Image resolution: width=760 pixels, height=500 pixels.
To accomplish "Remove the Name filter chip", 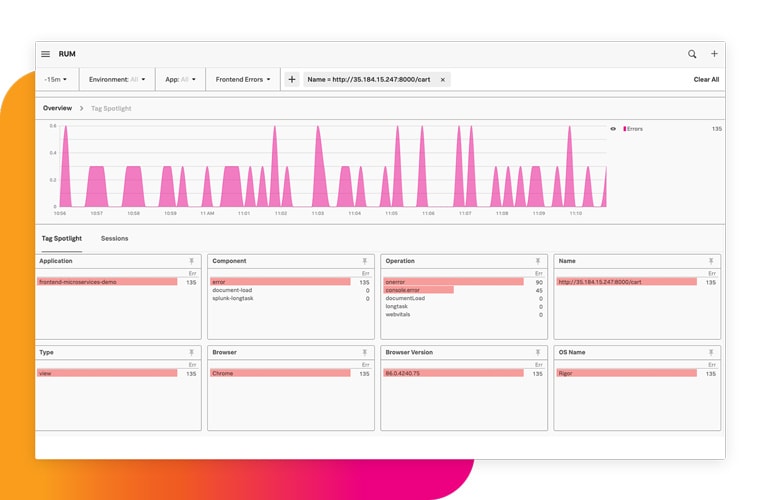I will [x=443, y=79].
